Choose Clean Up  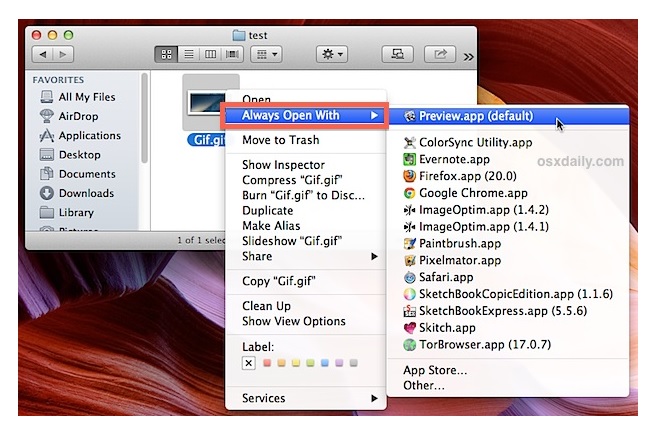click(x=306, y=306)
